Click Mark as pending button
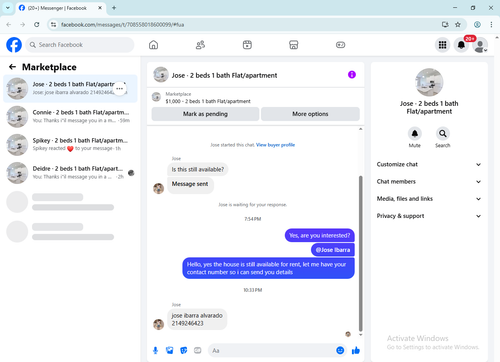Screen dimensions: 500x362 click(205, 114)
